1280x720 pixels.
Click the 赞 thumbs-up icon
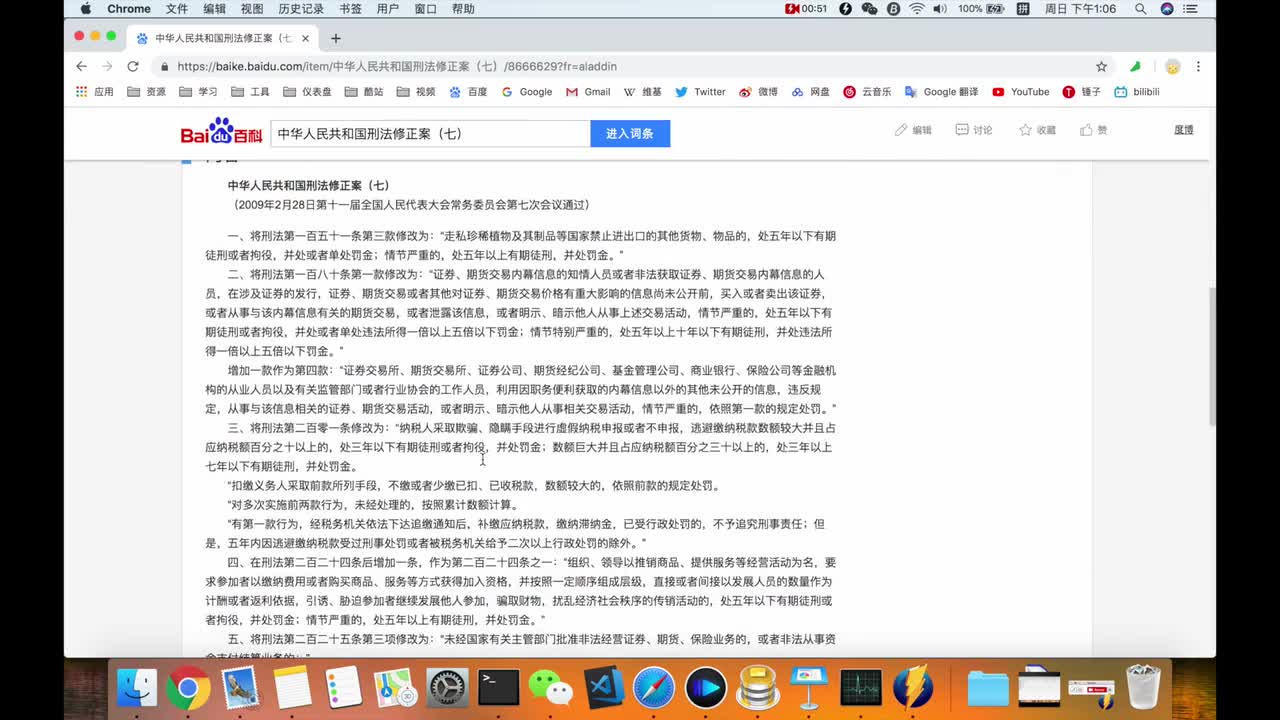(x=1086, y=130)
